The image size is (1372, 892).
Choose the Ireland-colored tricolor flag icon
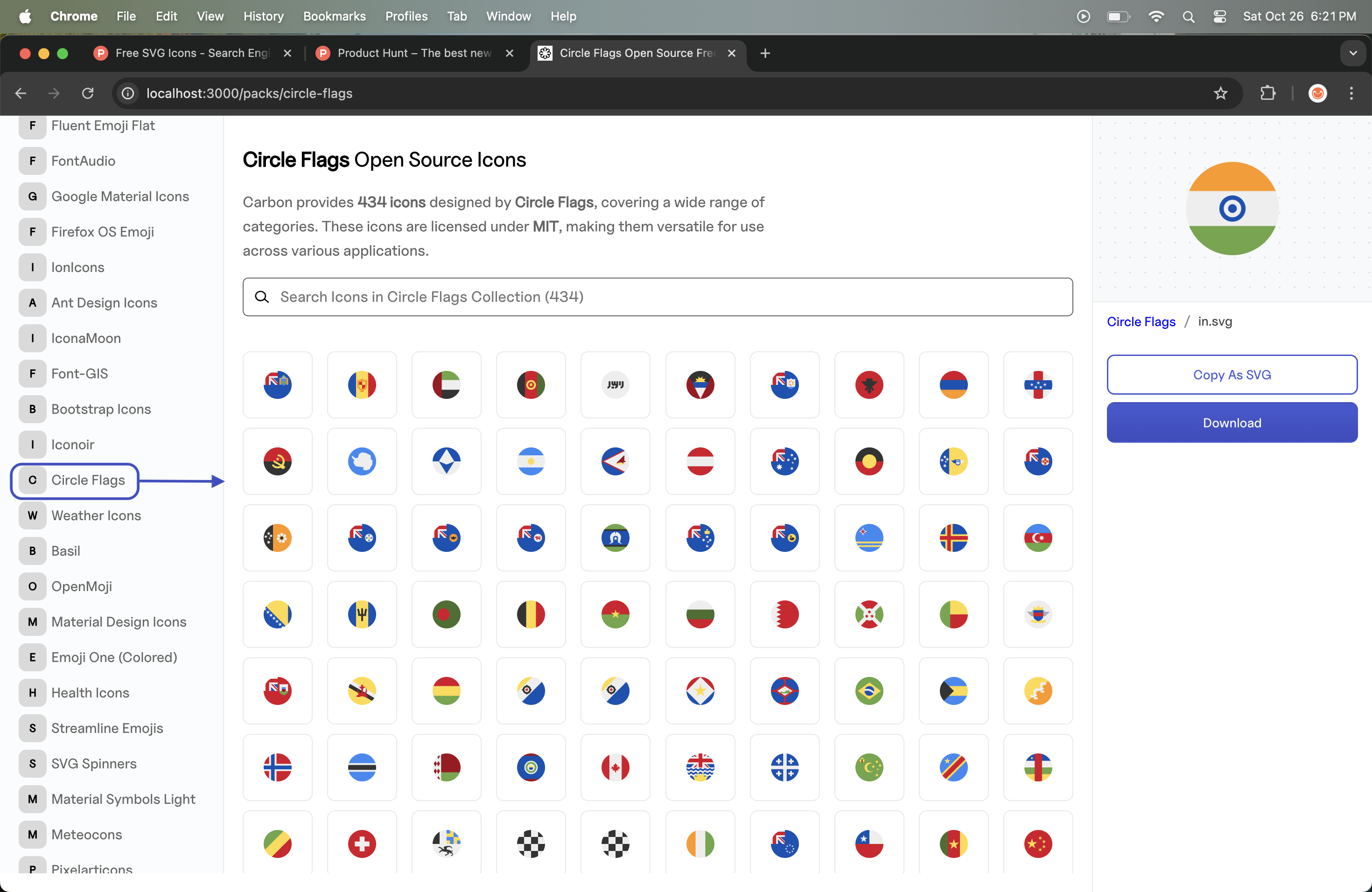coord(700,843)
